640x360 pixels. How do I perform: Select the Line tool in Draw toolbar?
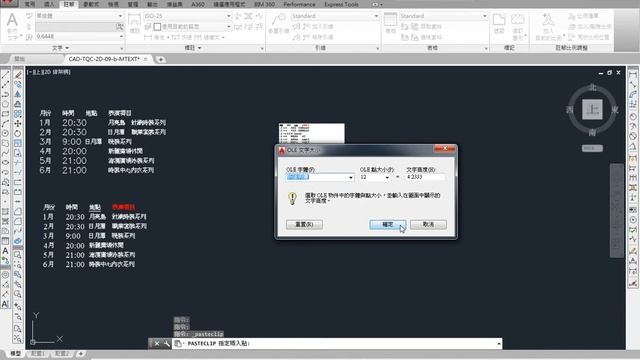(5, 75)
